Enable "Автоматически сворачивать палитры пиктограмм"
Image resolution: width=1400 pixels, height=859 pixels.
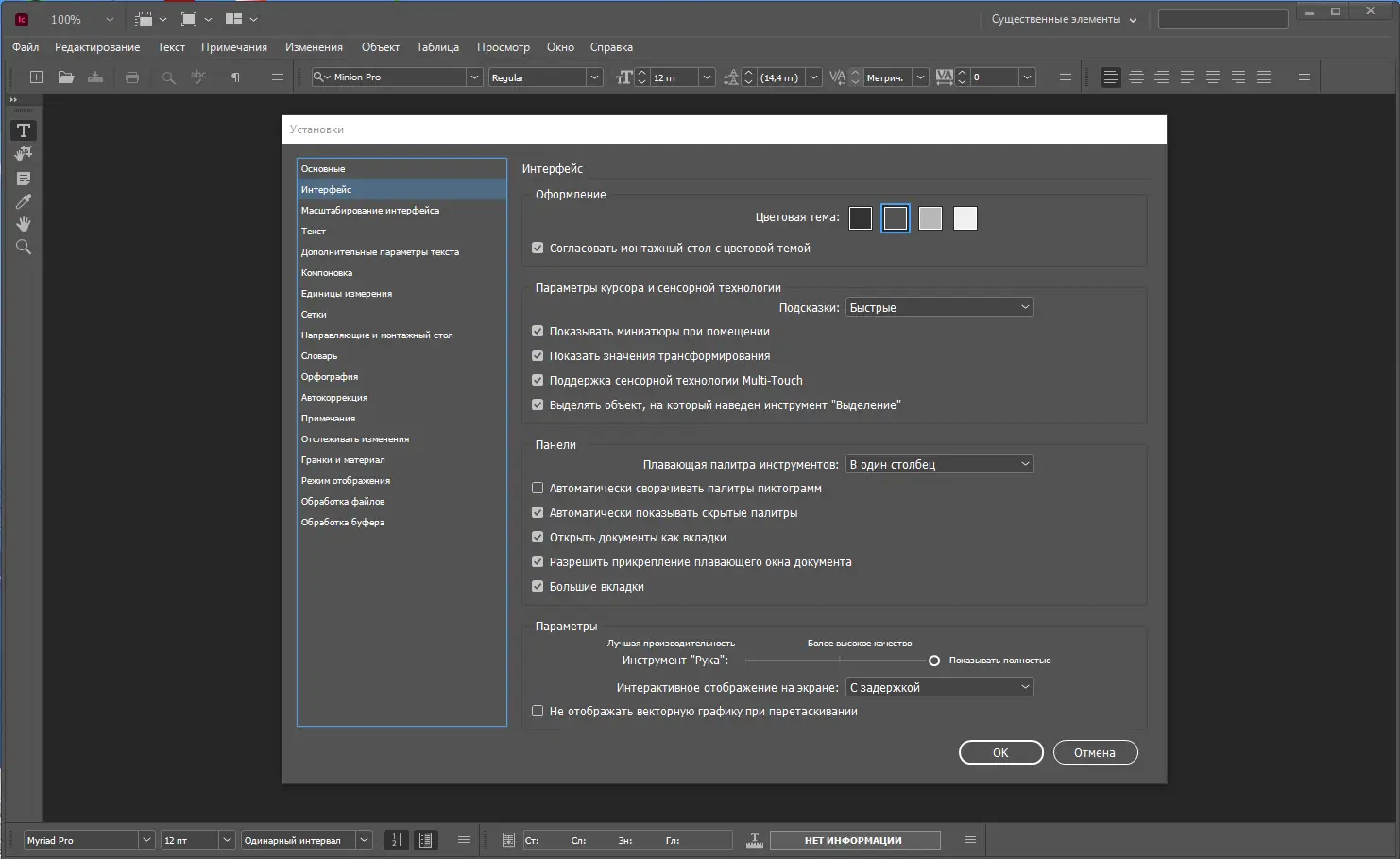(538, 489)
